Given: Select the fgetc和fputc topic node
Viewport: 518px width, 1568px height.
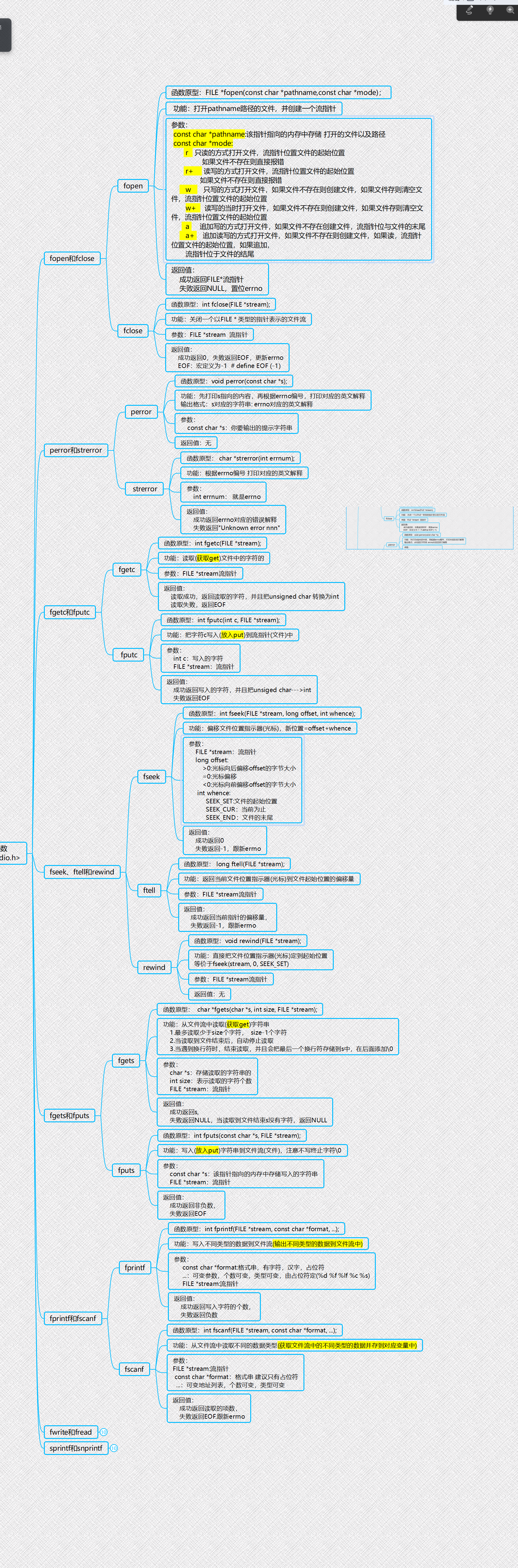Looking at the screenshot, I should point(70,612).
